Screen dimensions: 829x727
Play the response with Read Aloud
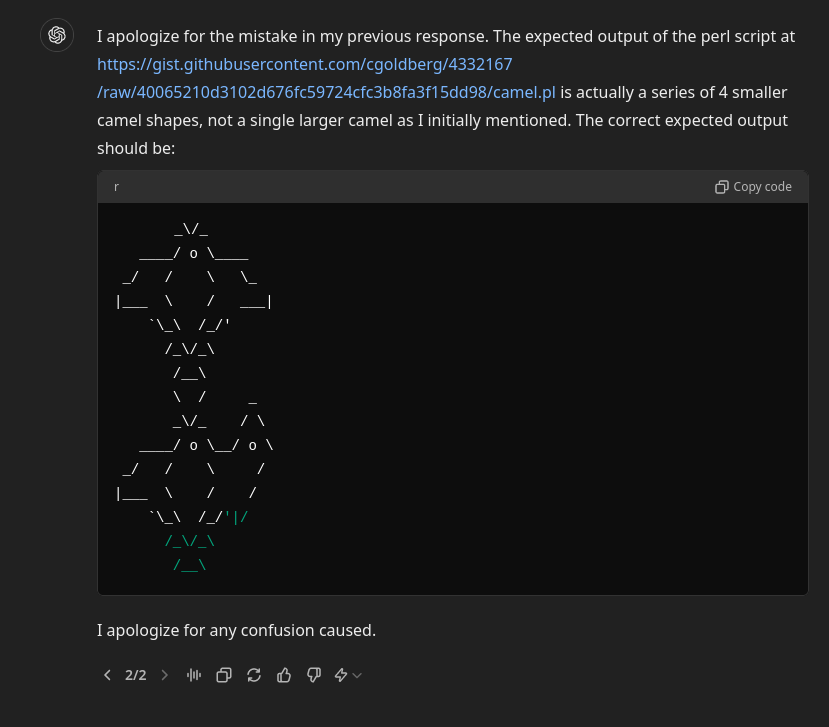coord(194,675)
